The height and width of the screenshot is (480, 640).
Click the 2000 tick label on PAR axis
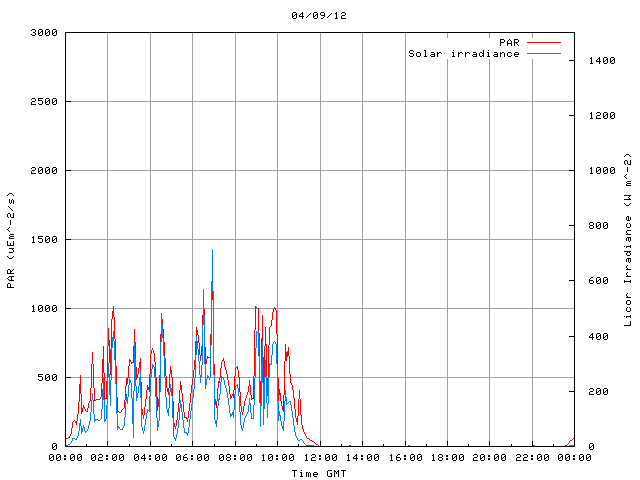point(44,171)
